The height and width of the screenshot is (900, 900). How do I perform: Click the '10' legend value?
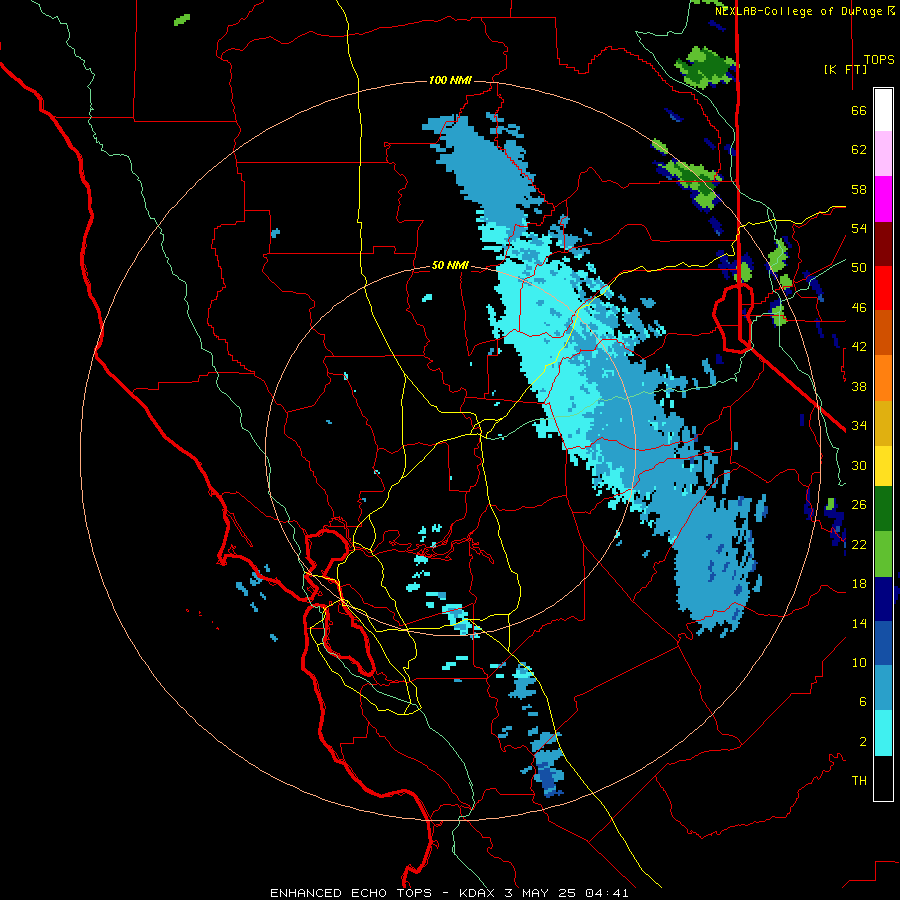[x=859, y=663]
